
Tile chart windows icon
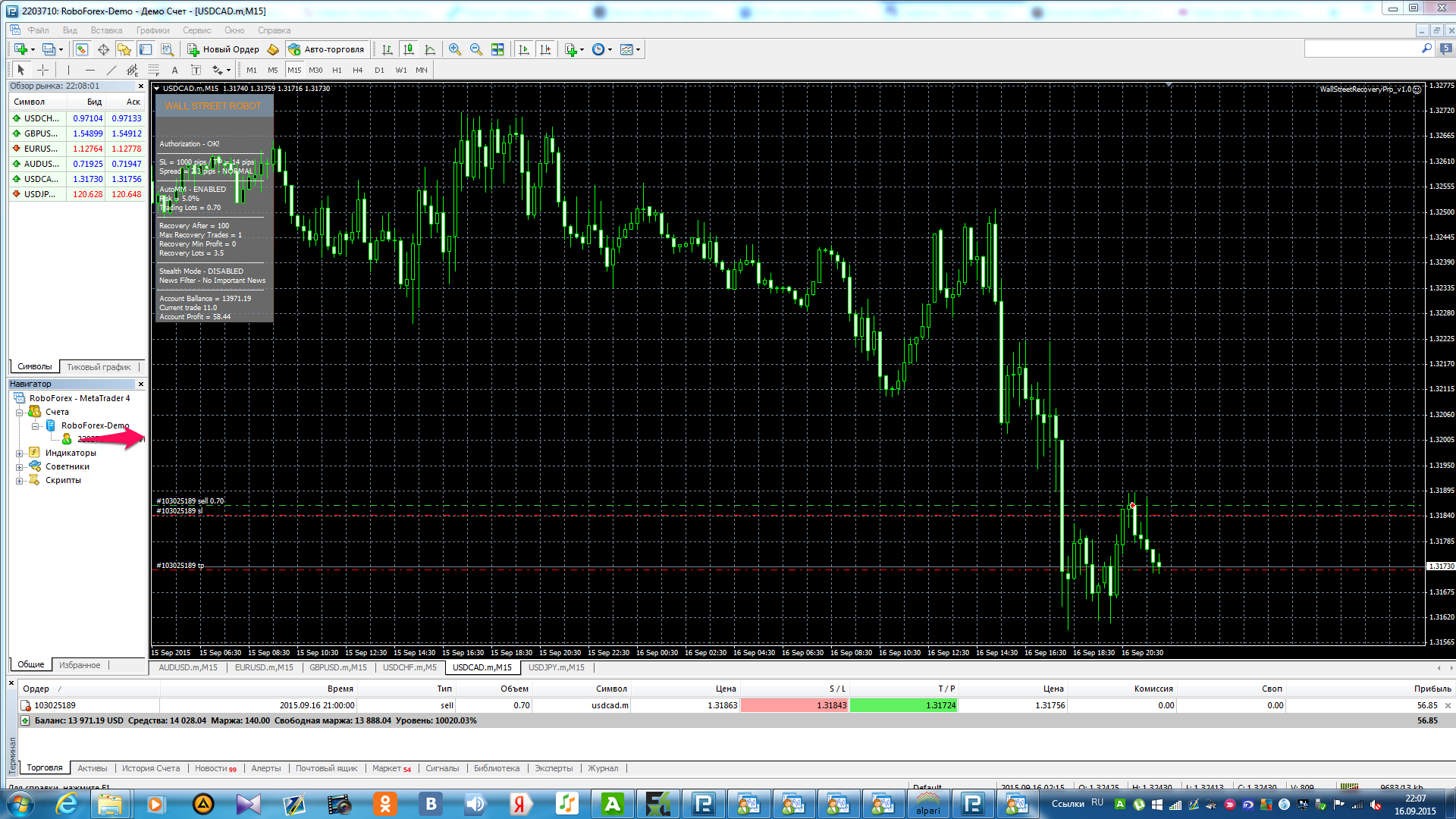pyautogui.click(x=497, y=49)
